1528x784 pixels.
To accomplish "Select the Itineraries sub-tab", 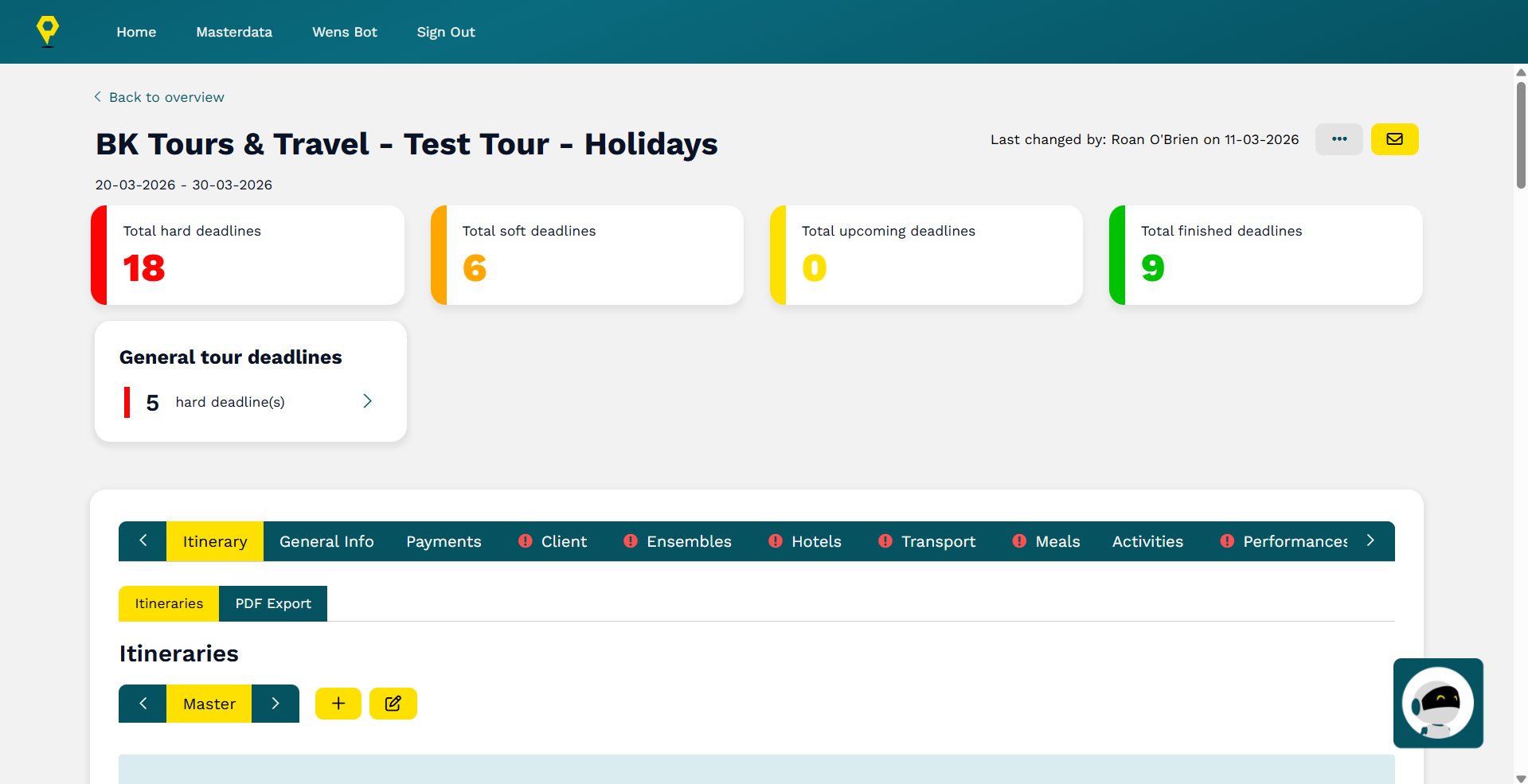I will pos(169,603).
